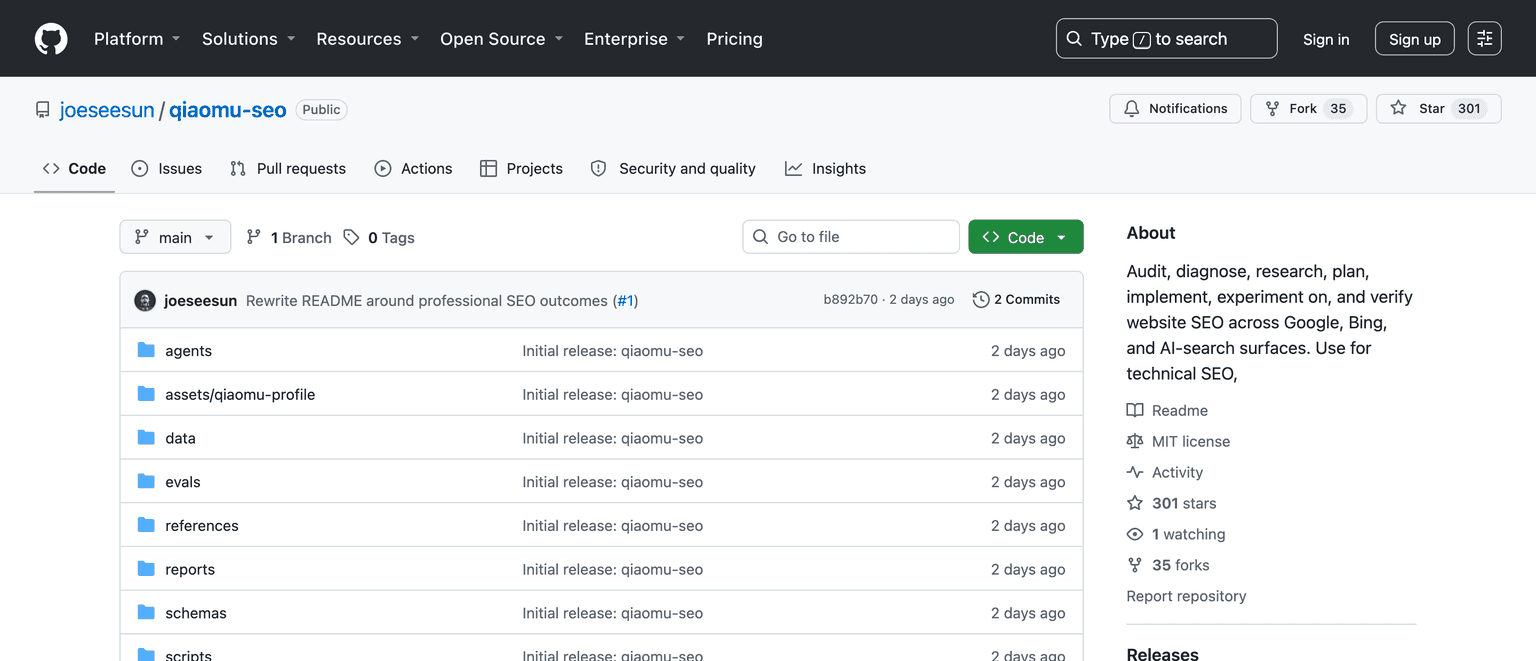The width and height of the screenshot is (1536, 661).
Task: Open the agents folder name
Action: (188, 351)
